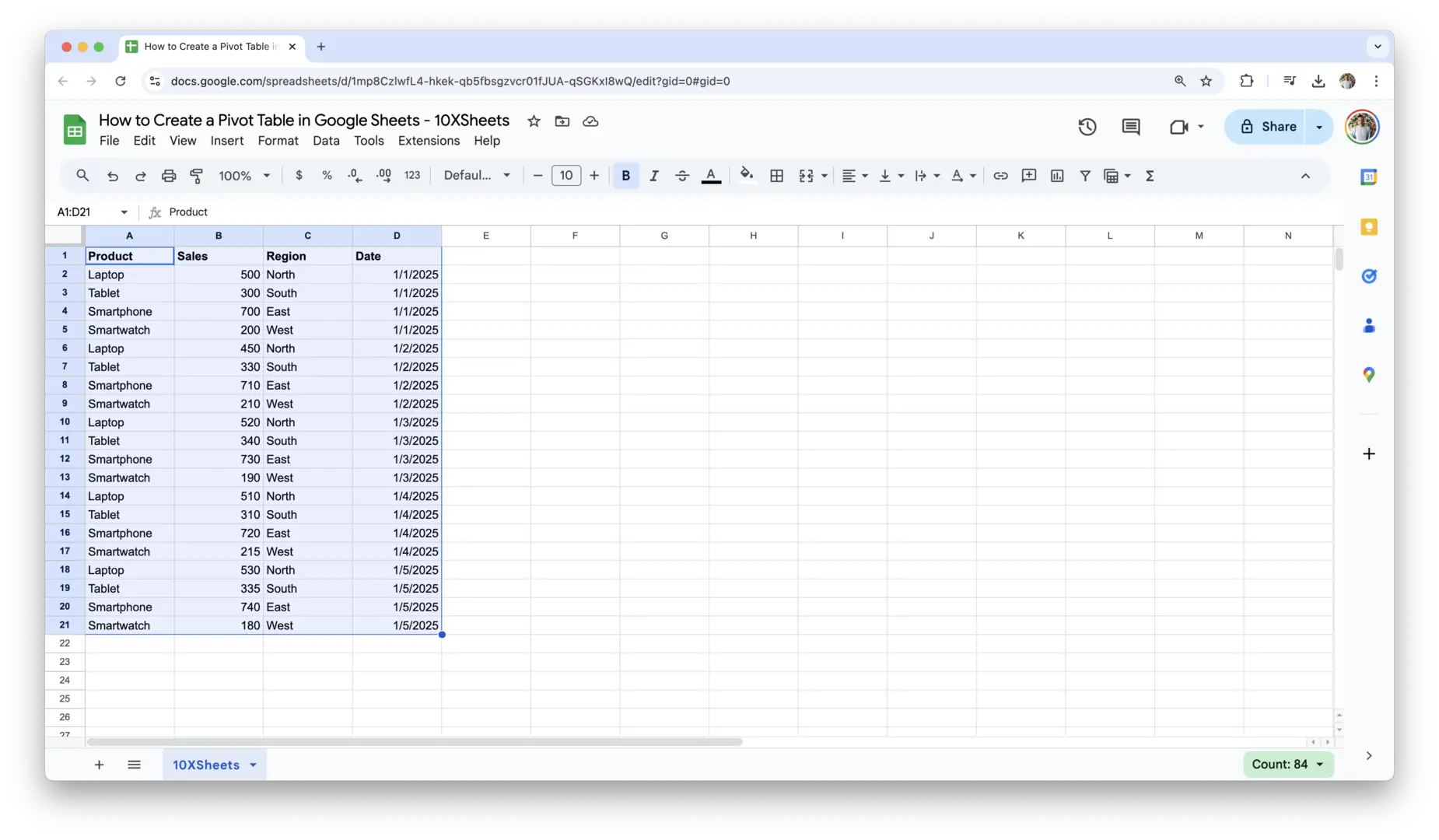Open the Google Keep side panel icon

1368,227
